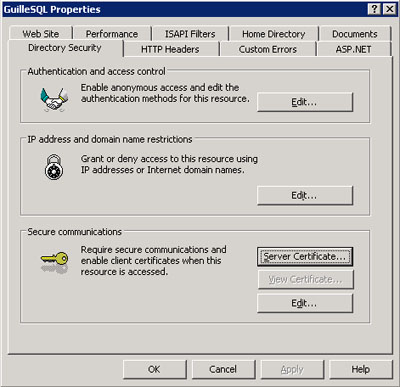Open the Custom Errors tab
The height and width of the screenshot is (387, 400).
tap(268, 49)
